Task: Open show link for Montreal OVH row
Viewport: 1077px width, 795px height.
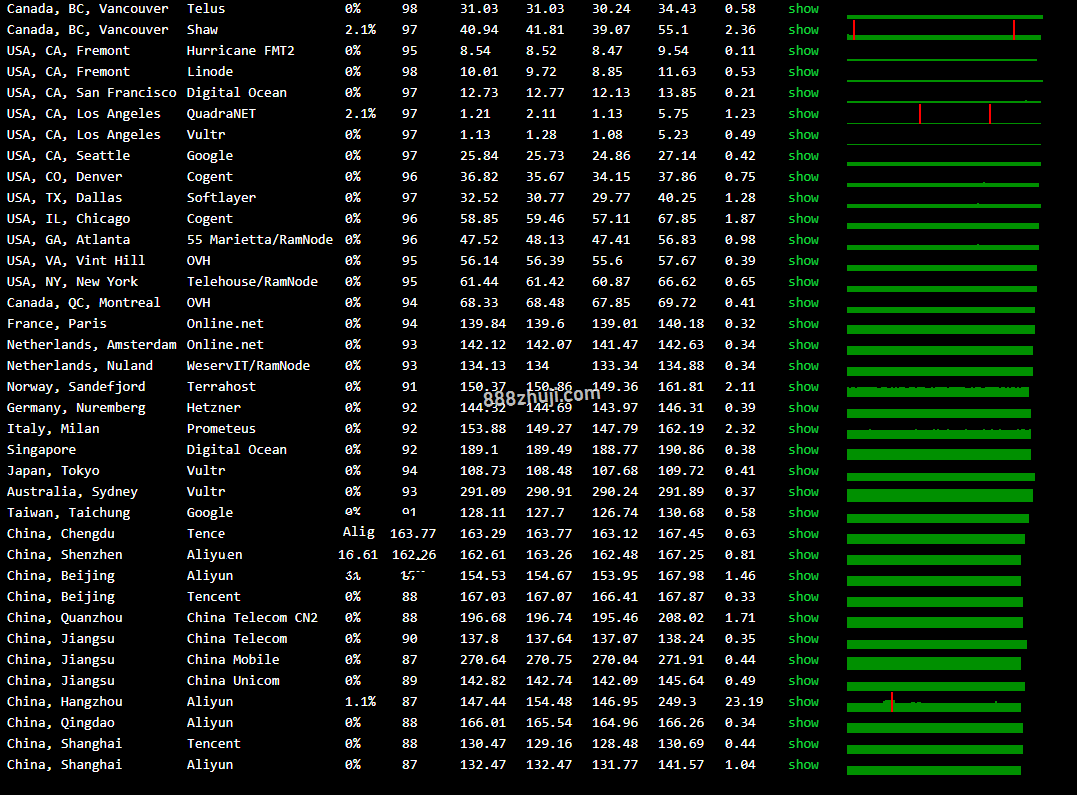Action: pyautogui.click(x=803, y=302)
